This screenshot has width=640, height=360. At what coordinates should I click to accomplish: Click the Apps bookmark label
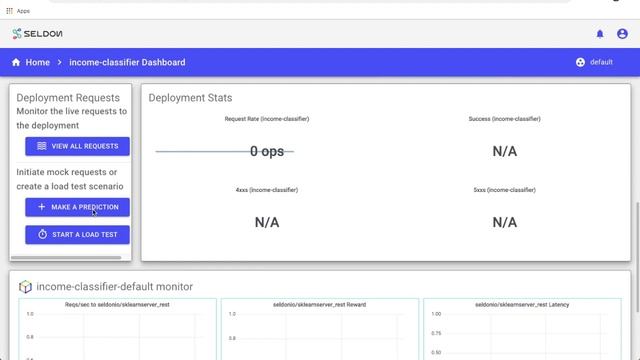[x=23, y=11]
